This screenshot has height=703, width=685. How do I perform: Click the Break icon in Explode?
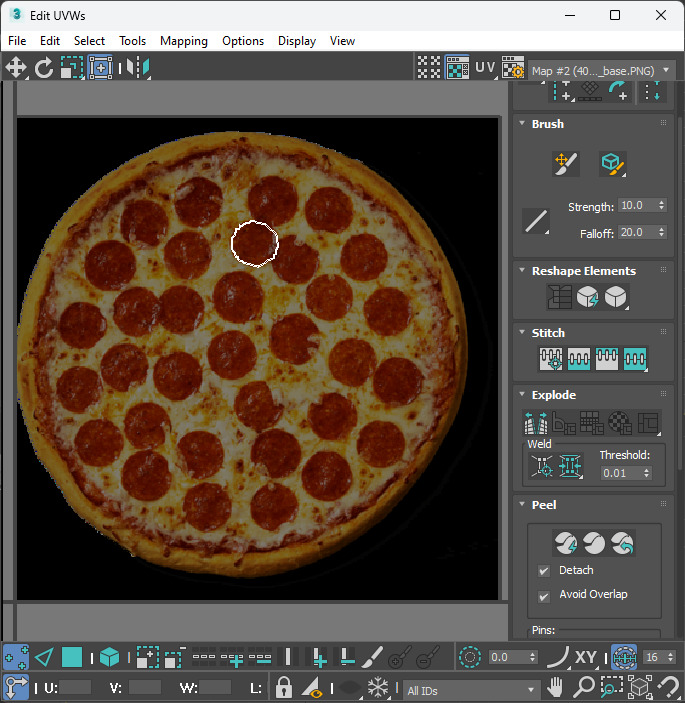536,423
